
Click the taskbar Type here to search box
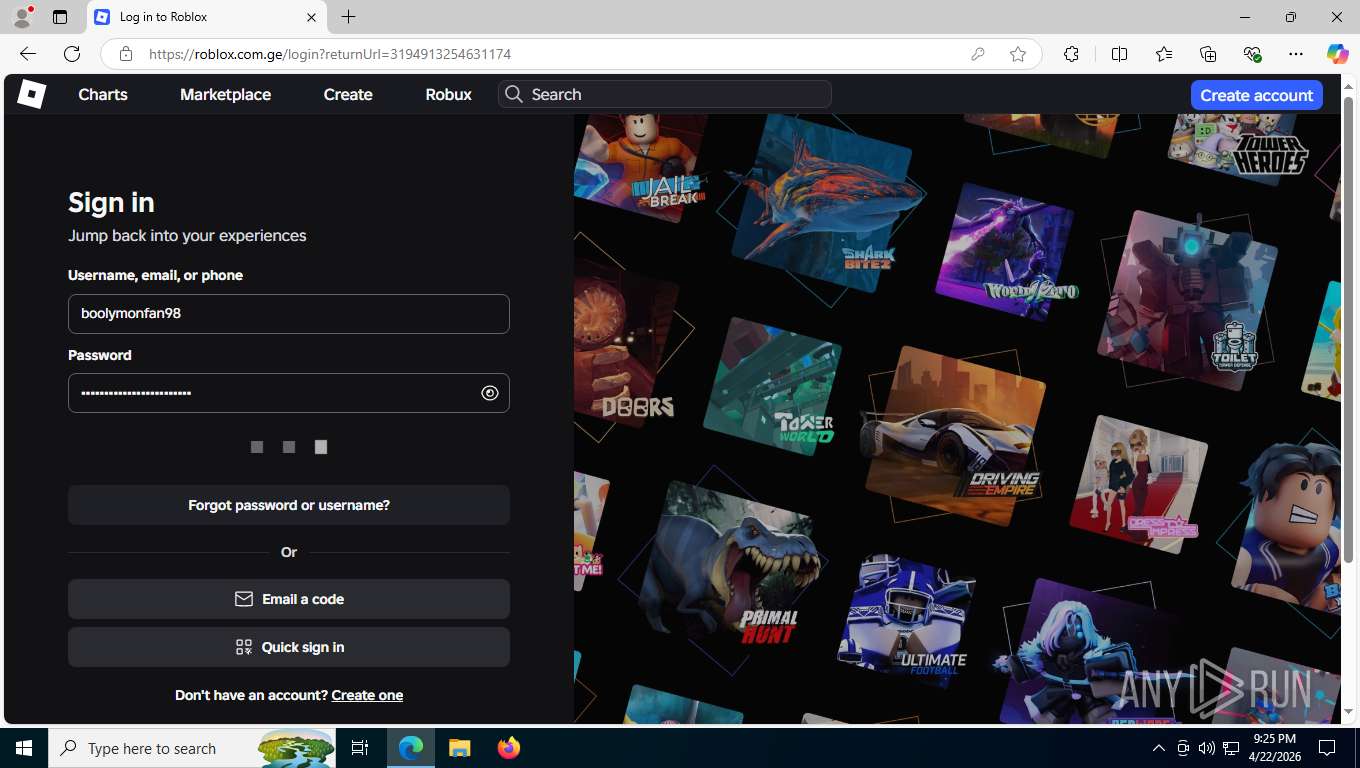(x=193, y=748)
